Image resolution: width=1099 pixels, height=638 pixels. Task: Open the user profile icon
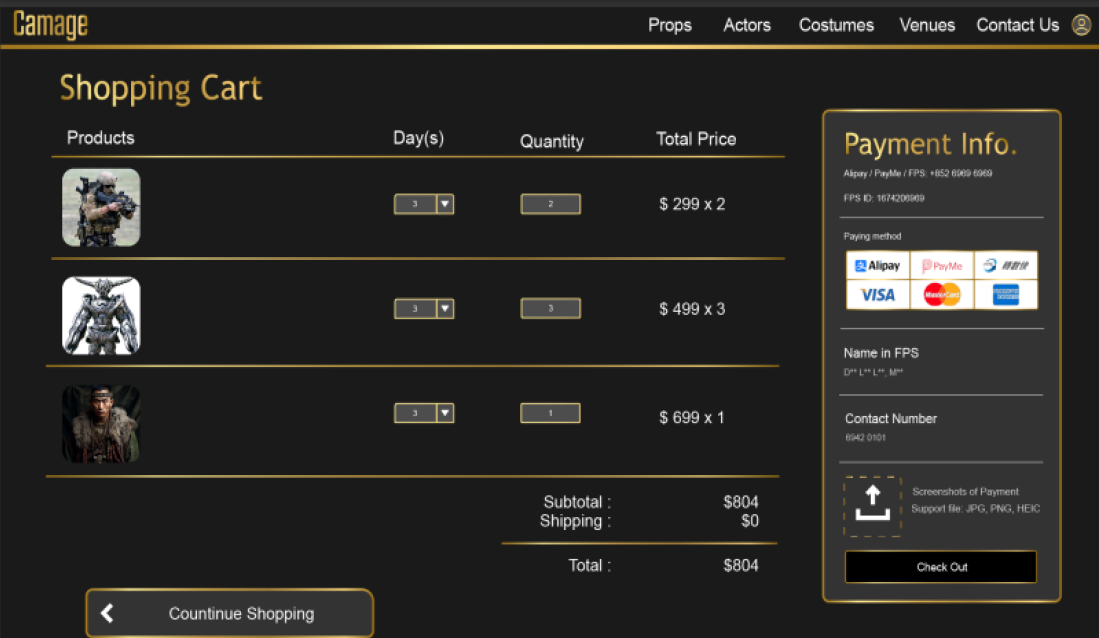pos(1081,25)
